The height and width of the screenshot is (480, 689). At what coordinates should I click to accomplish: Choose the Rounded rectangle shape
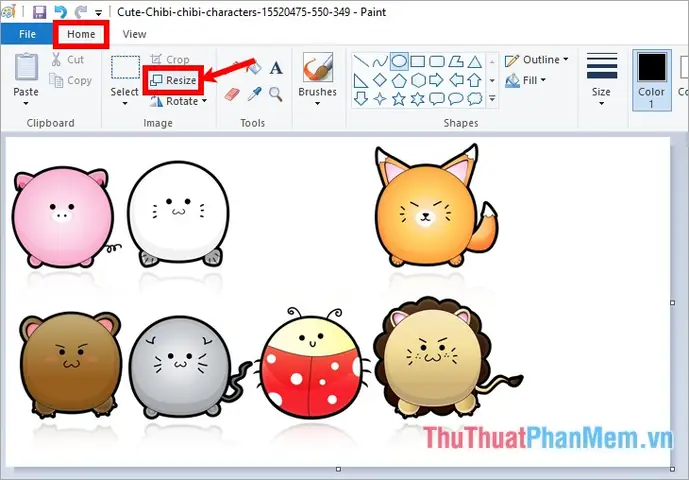point(436,62)
